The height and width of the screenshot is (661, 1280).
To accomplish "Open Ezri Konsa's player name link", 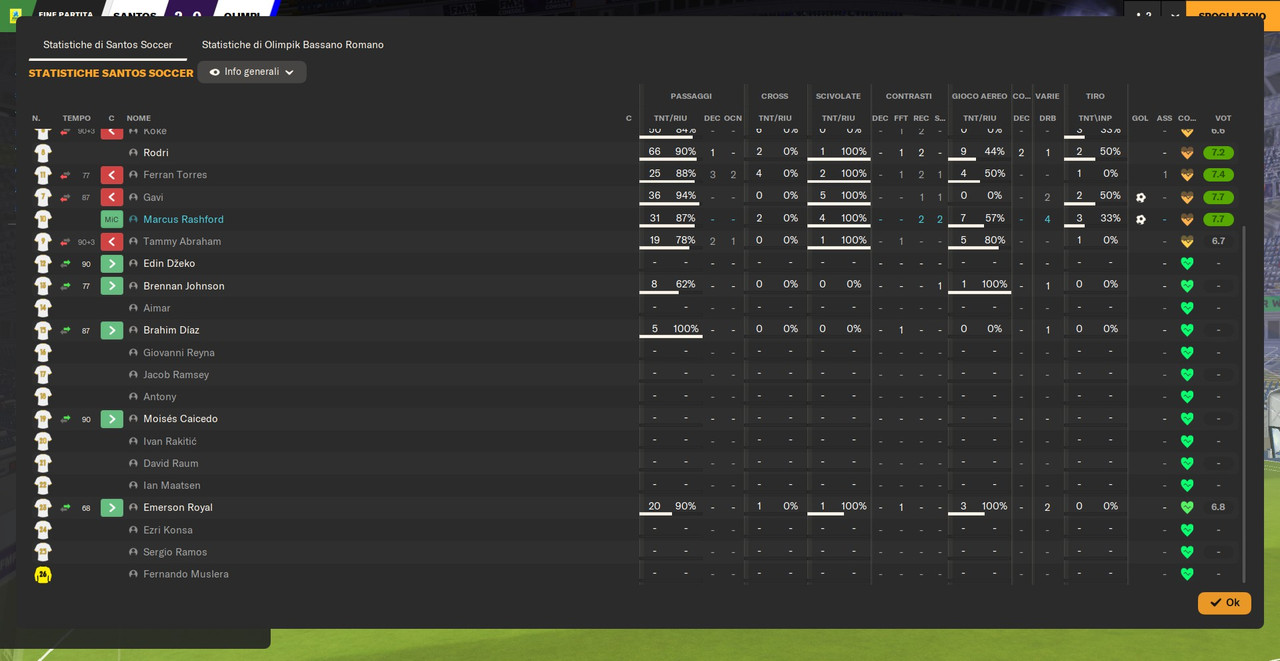I will tap(168, 530).
